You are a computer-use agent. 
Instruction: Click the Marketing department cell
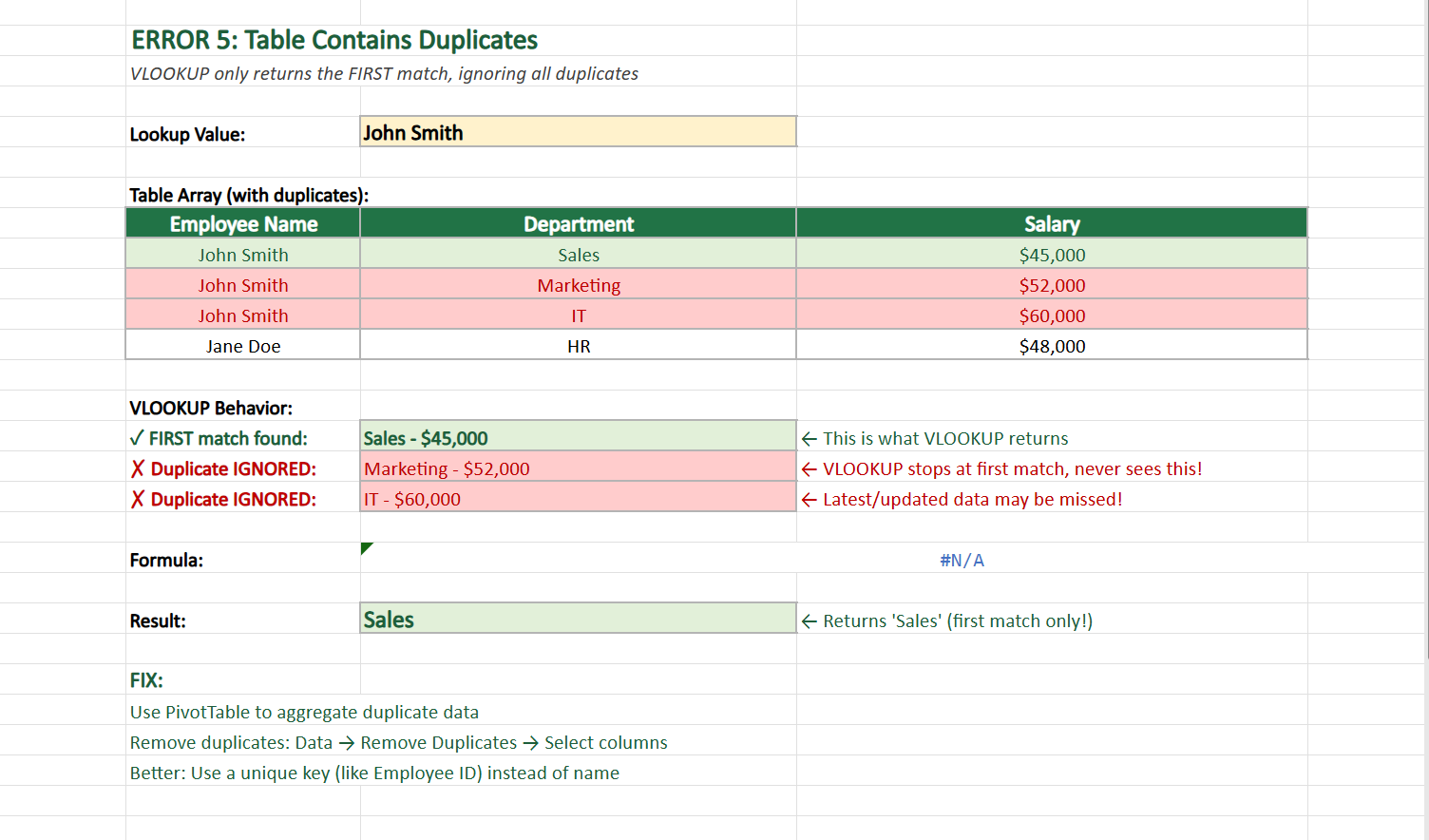point(578,285)
